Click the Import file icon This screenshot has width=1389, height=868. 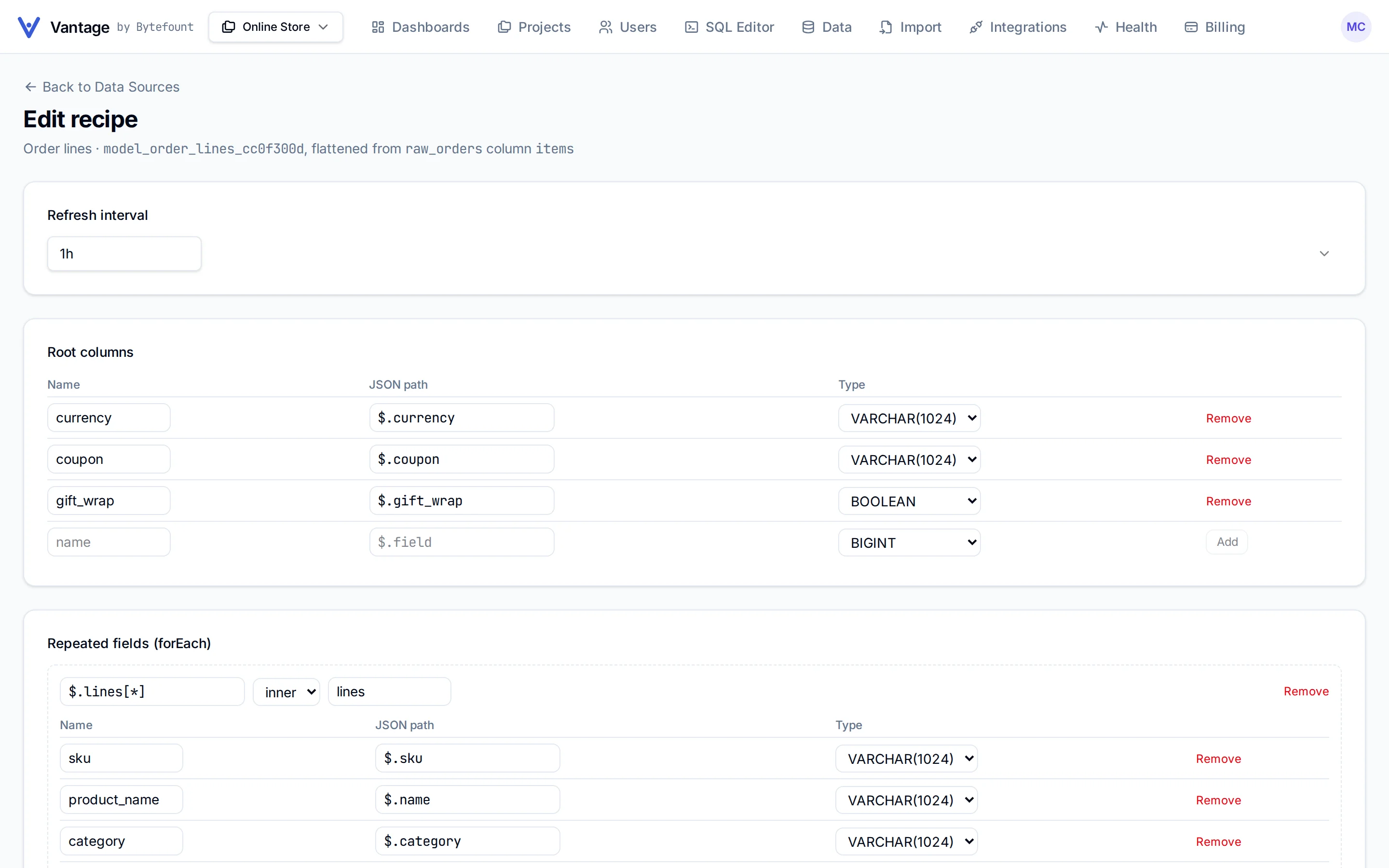(x=885, y=27)
